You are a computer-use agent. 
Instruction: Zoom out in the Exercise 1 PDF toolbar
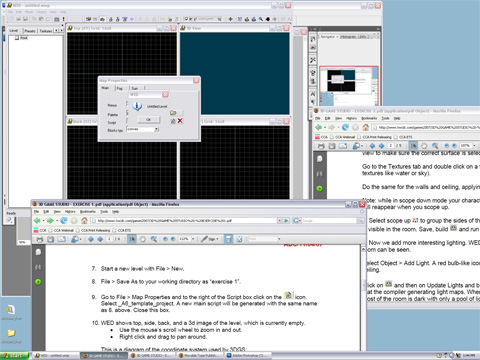point(165,239)
